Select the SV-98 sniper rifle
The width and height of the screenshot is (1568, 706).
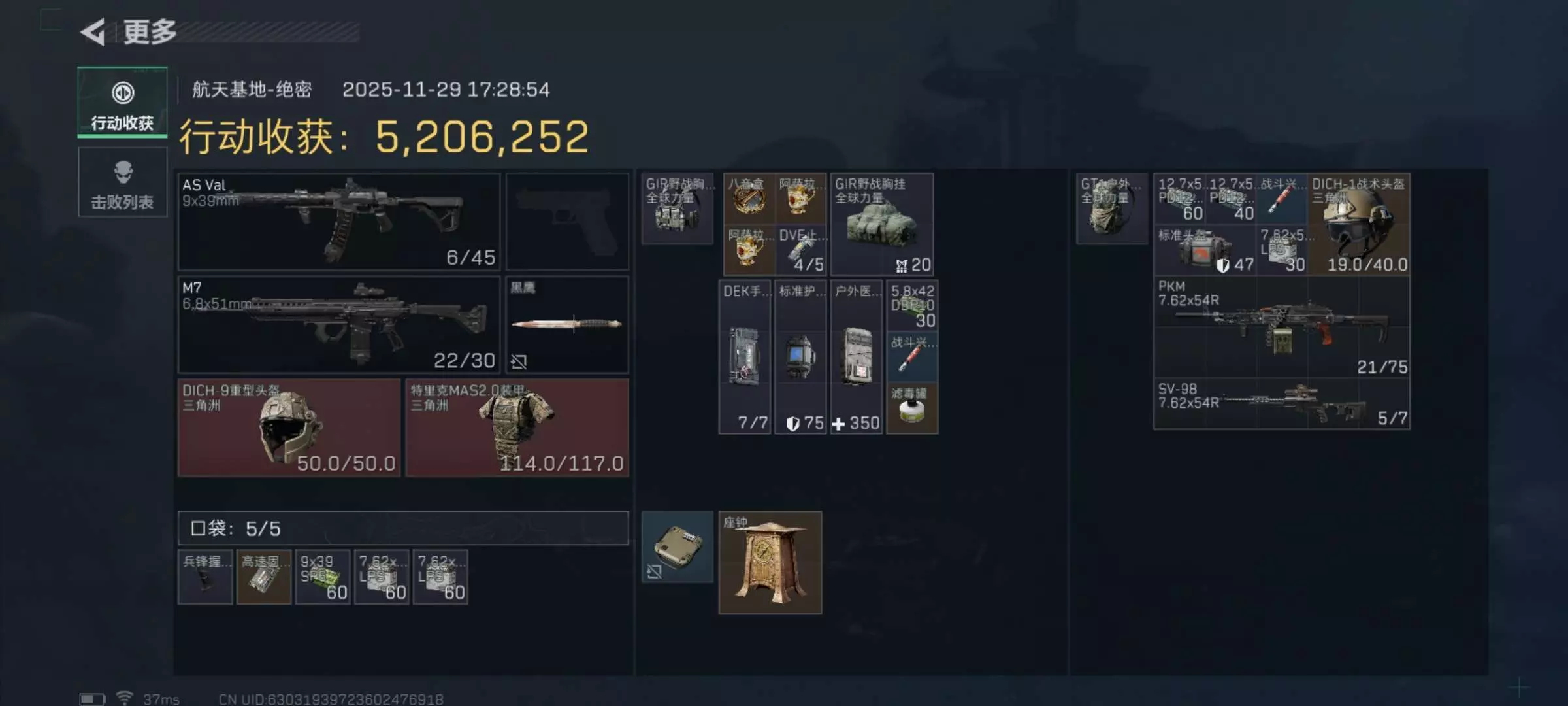pyautogui.click(x=1282, y=404)
